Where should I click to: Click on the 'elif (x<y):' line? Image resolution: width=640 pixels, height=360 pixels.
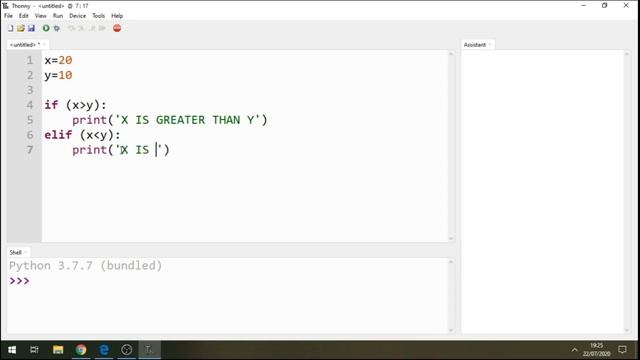(82, 135)
